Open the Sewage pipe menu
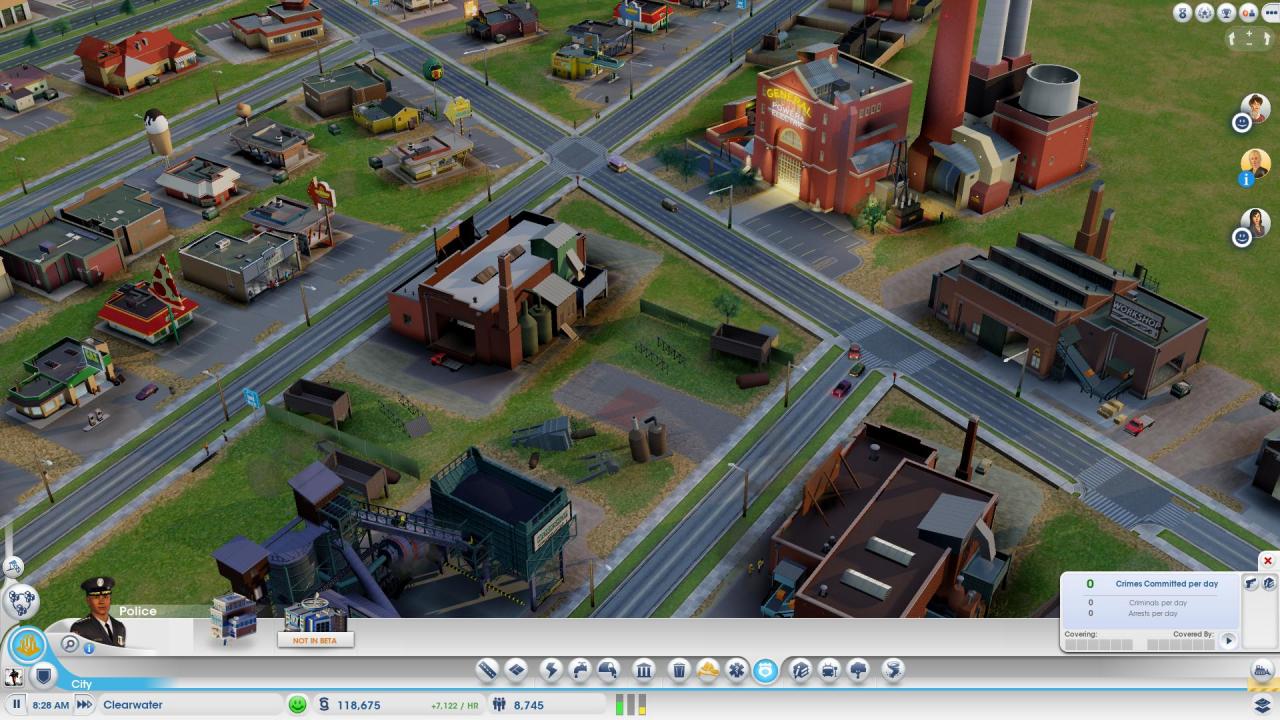 607,670
